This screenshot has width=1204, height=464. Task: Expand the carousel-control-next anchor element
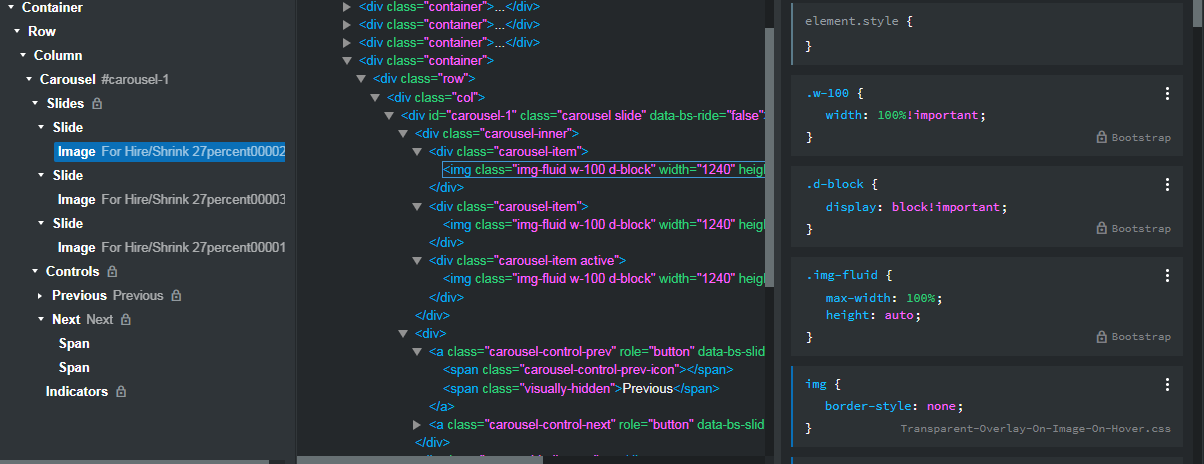[x=417, y=425]
